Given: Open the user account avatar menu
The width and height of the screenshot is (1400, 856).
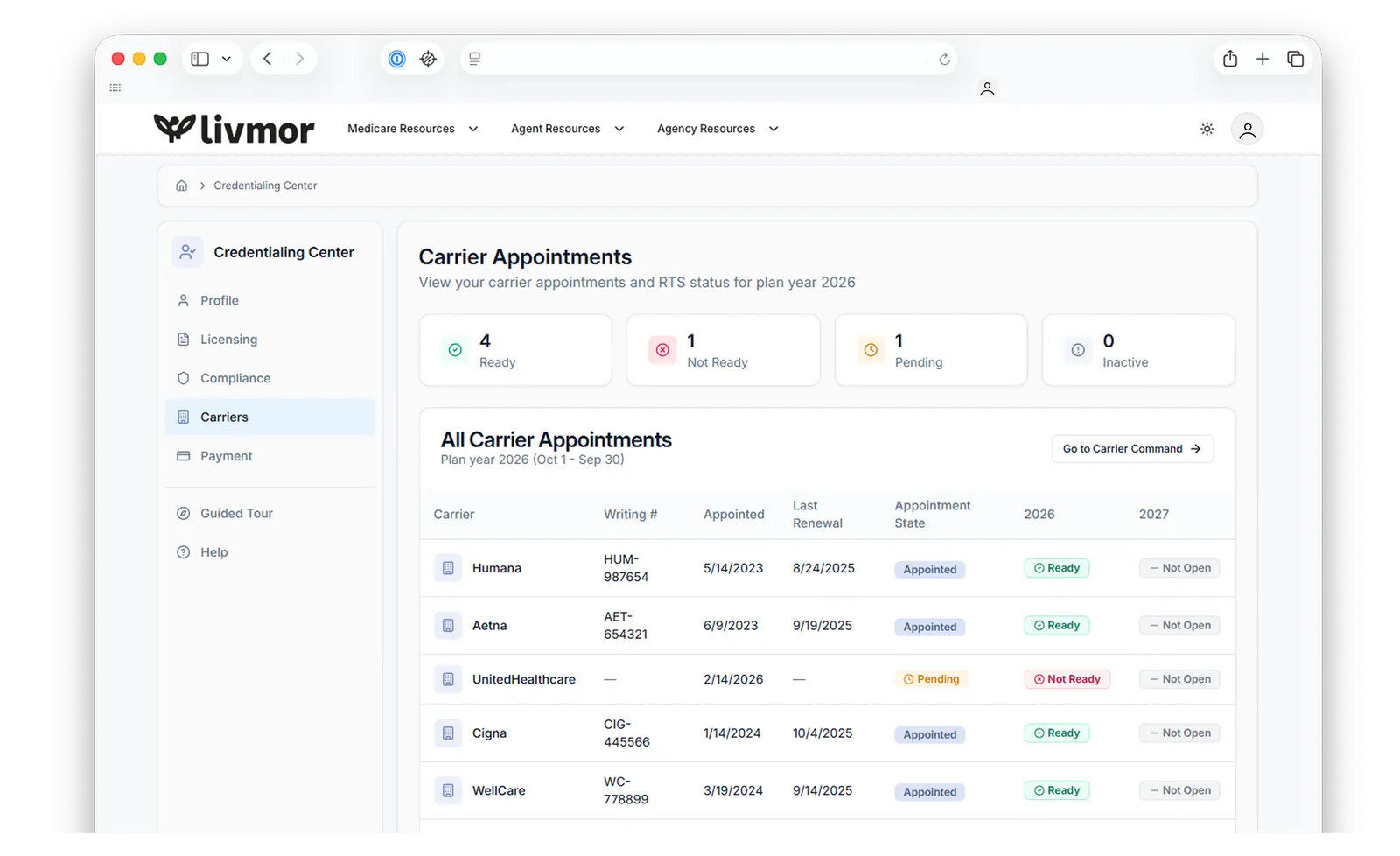Looking at the screenshot, I should (x=1247, y=130).
